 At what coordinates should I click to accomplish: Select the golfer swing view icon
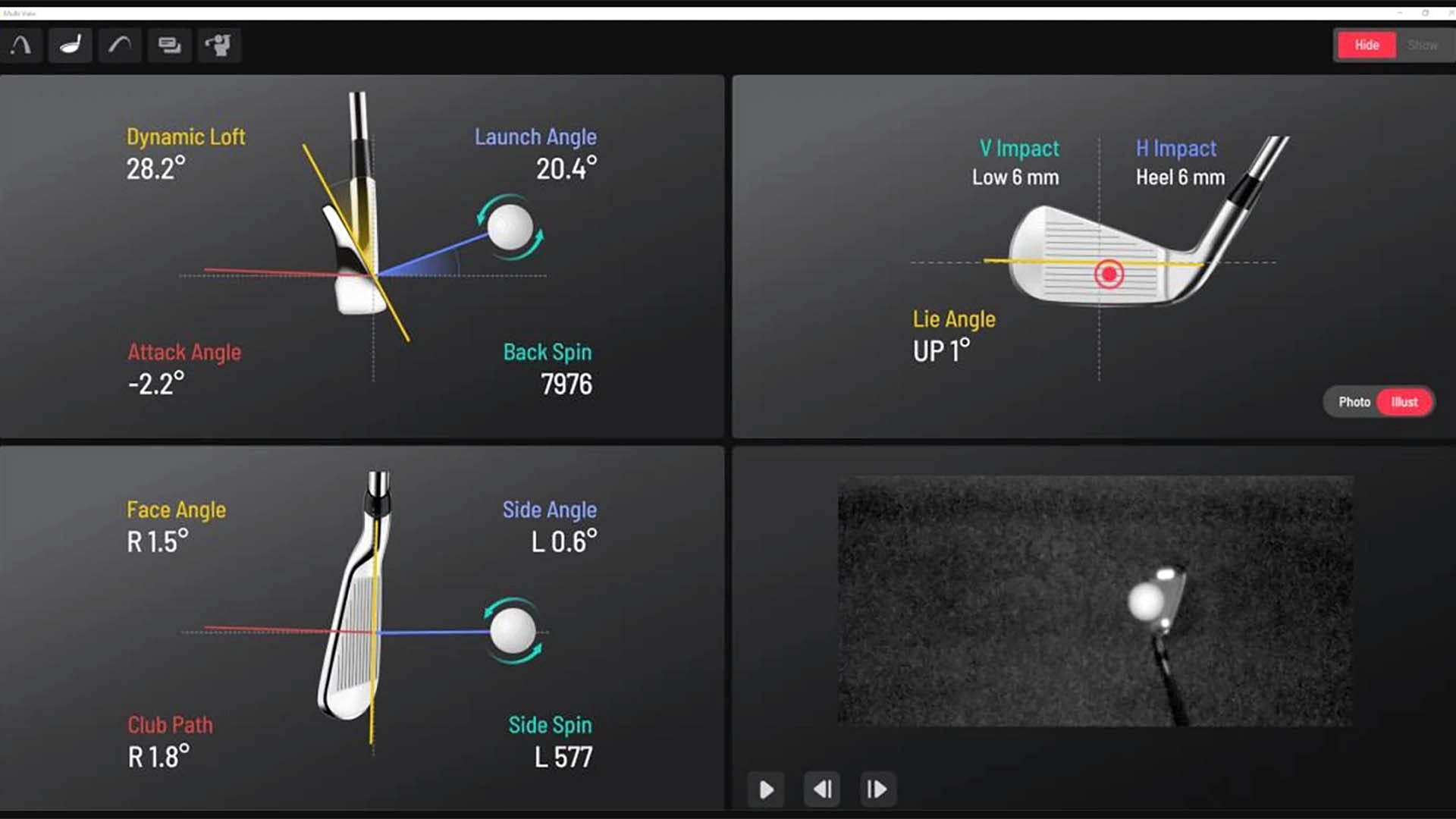click(x=219, y=45)
